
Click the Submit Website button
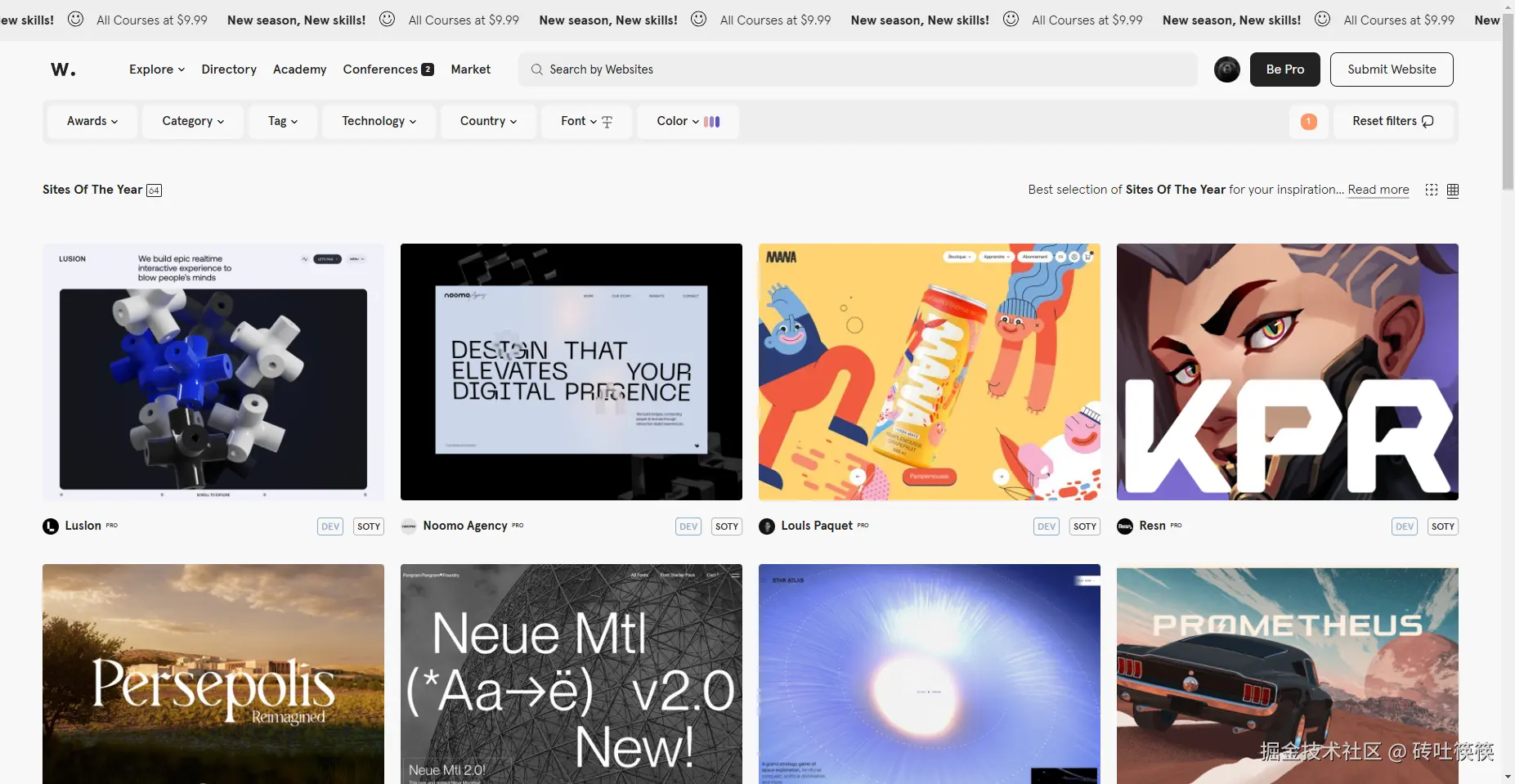click(x=1392, y=69)
